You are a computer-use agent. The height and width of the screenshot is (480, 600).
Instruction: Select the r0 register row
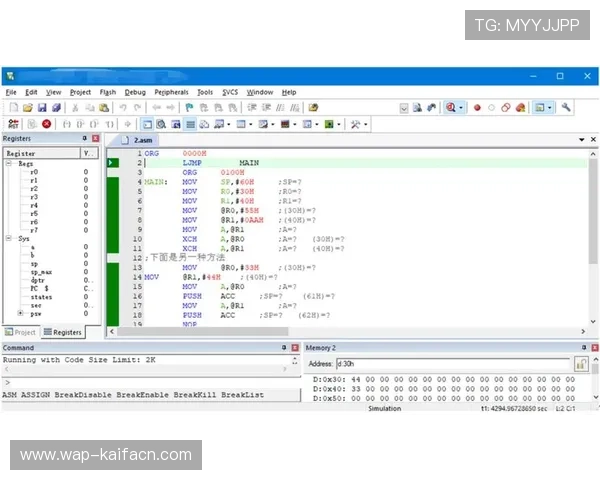[35, 172]
